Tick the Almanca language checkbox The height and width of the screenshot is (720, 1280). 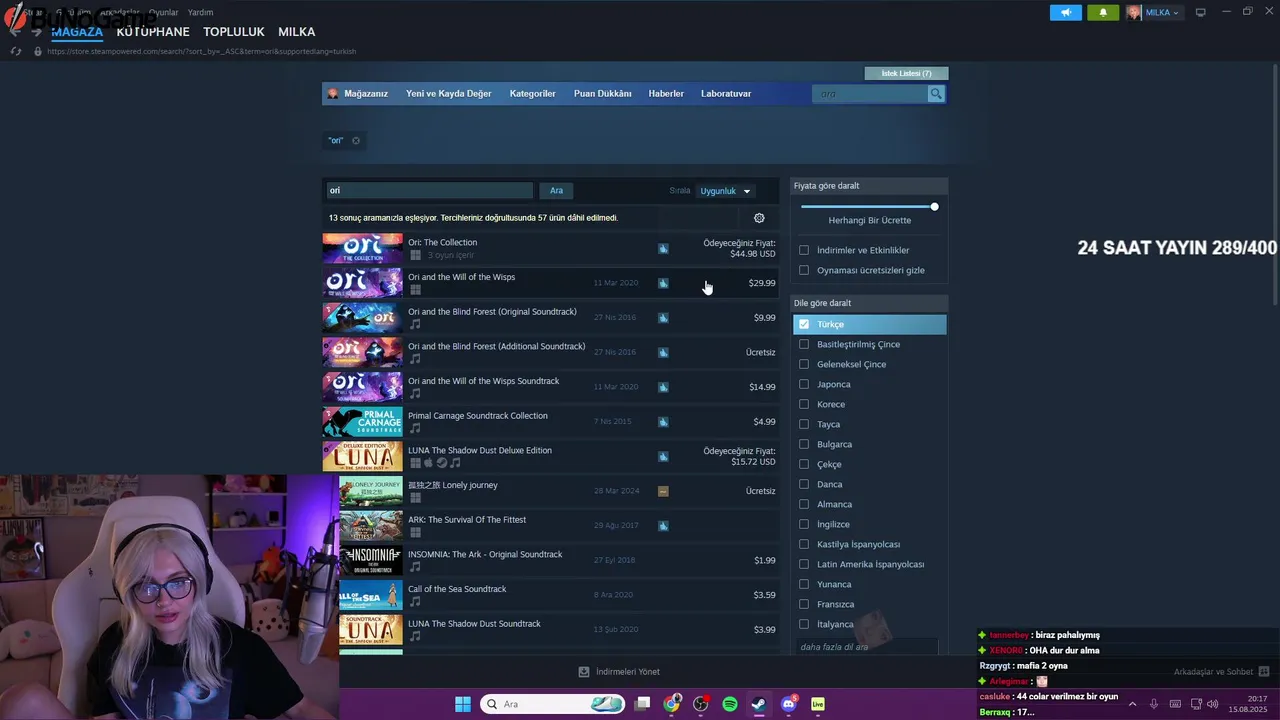804,504
